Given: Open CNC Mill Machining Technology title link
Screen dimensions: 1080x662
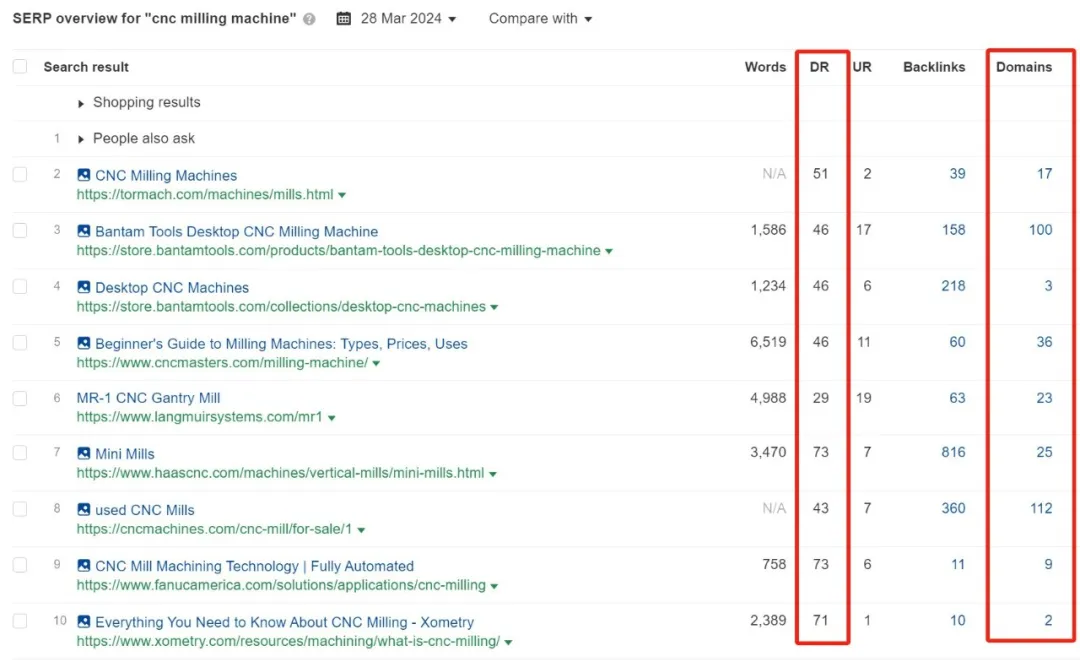Looking at the screenshot, I should pyautogui.click(x=254, y=566).
